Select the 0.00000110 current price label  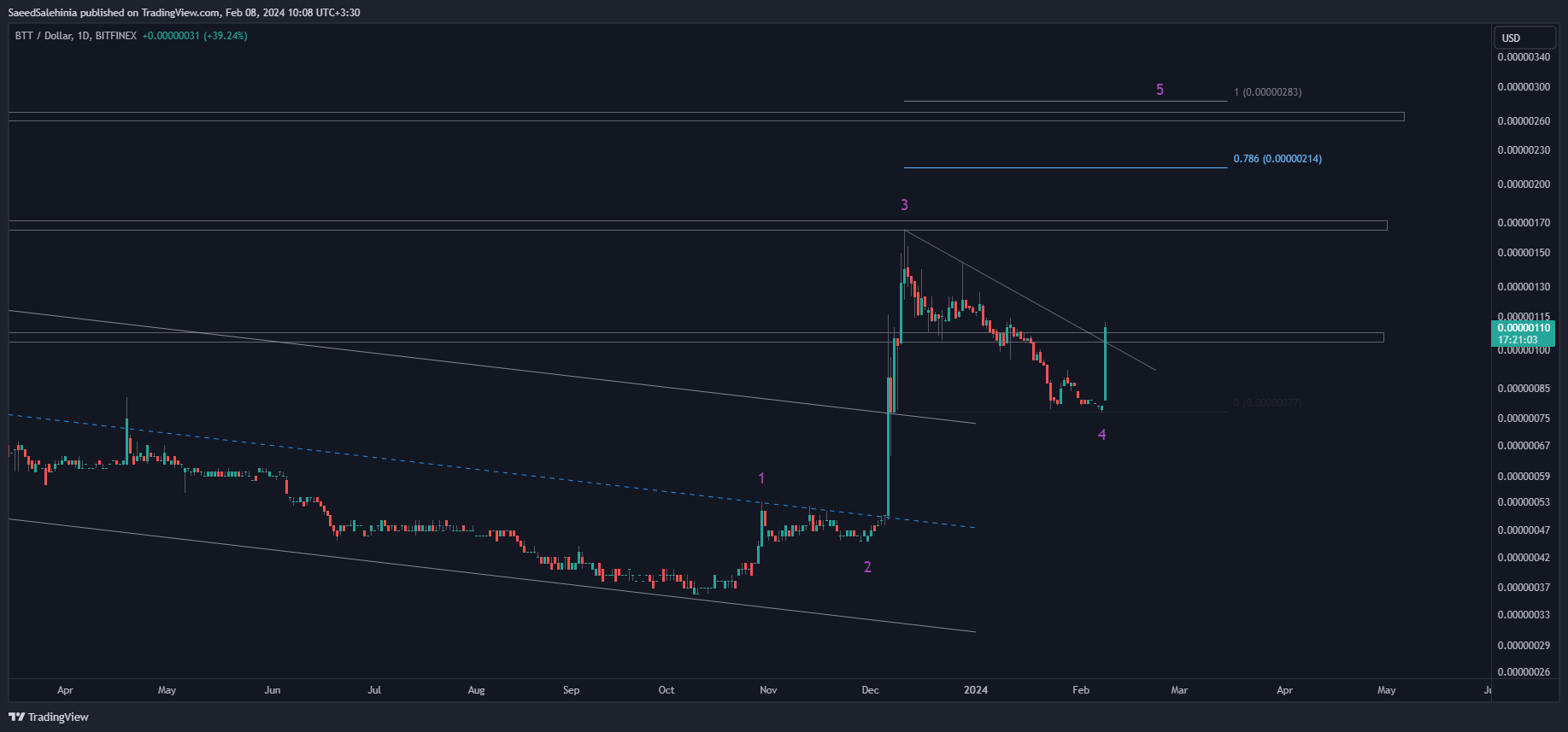click(1524, 328)
